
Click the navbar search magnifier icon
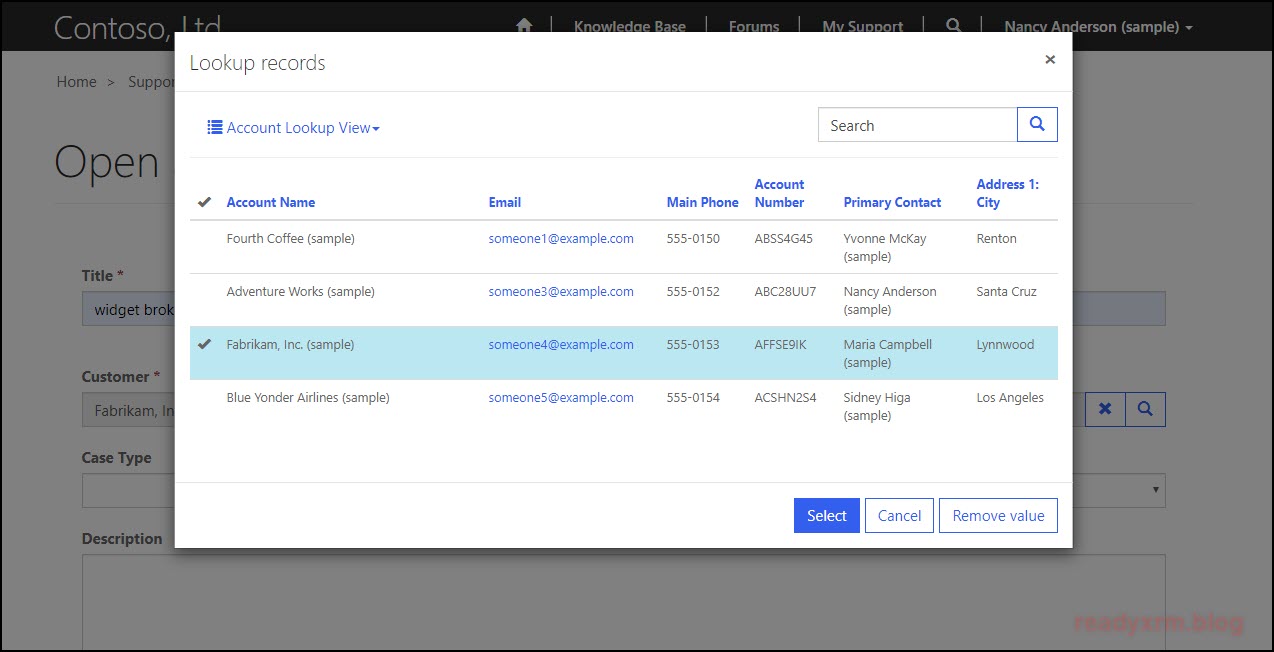click(954, 27)
